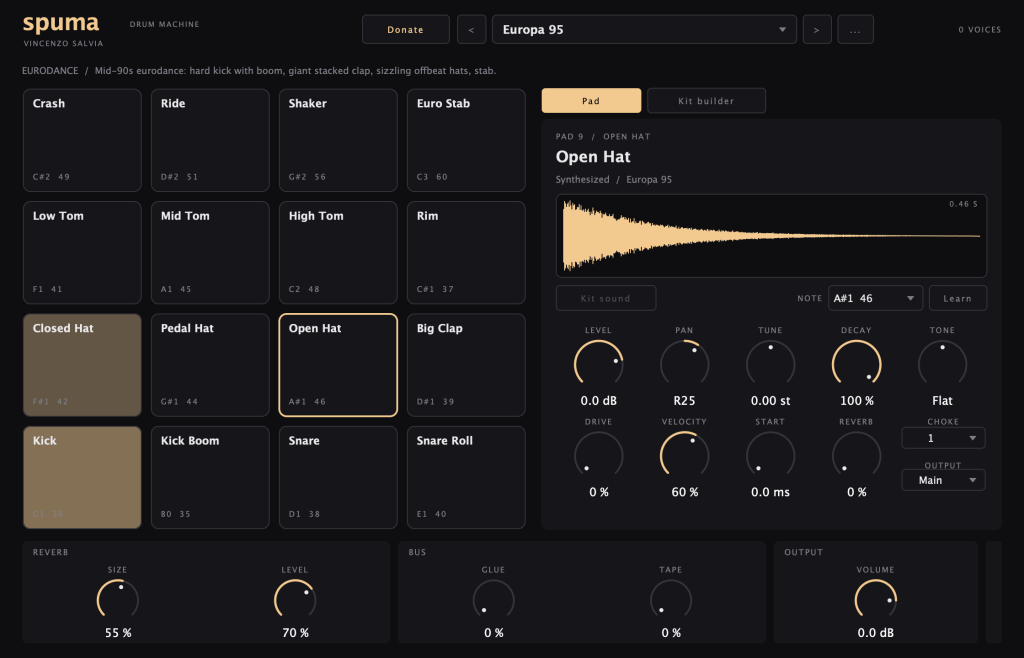Screen dimensions: 1024x658
Task: Trigger the Ride drum pad
Action: point(210,140)
